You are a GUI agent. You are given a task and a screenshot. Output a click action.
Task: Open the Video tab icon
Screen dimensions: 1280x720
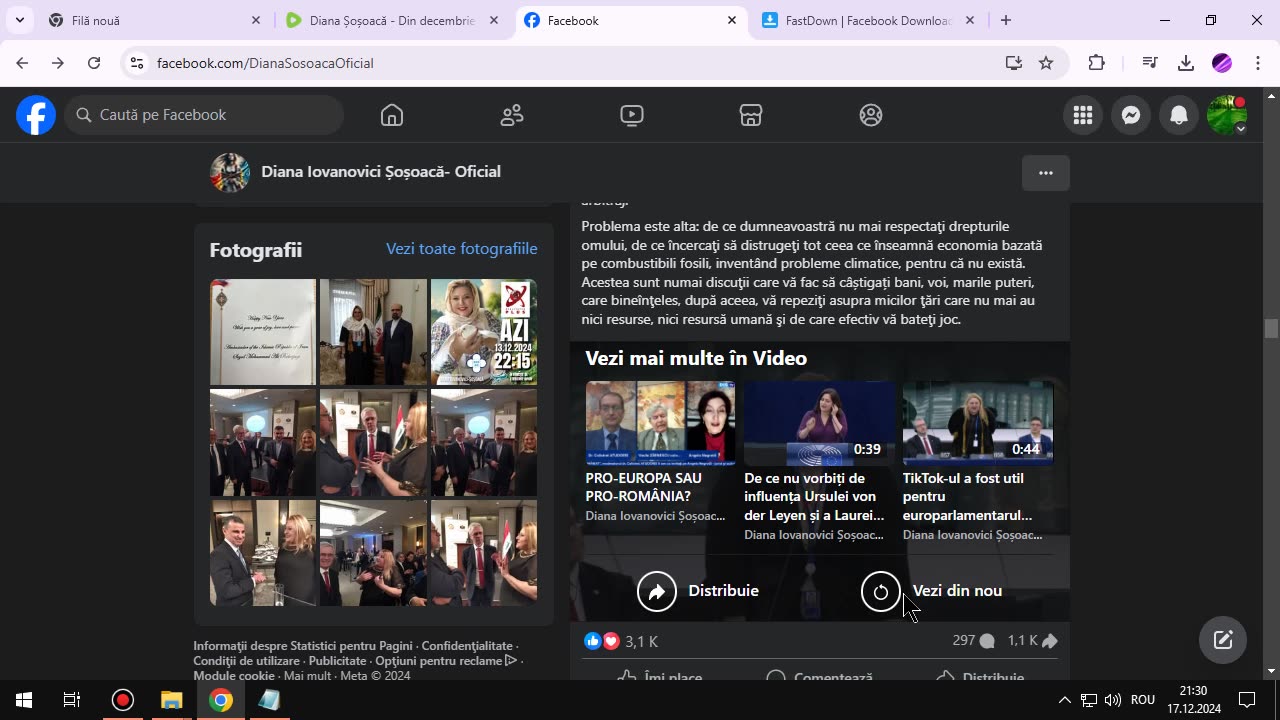tap(632, 115)
